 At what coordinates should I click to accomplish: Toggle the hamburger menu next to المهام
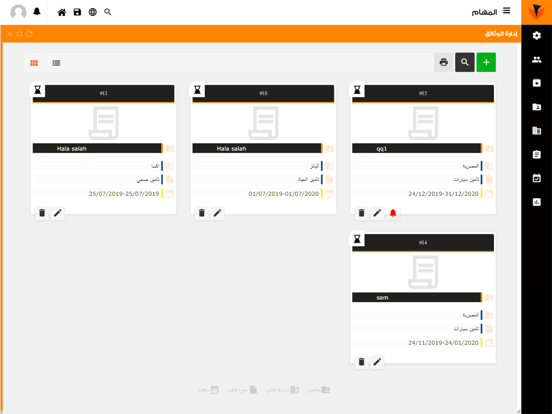click(x=507, y=11)
